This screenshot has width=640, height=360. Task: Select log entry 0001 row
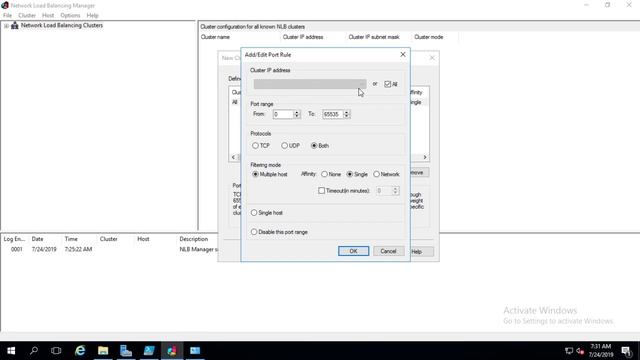tap(110, 249)
